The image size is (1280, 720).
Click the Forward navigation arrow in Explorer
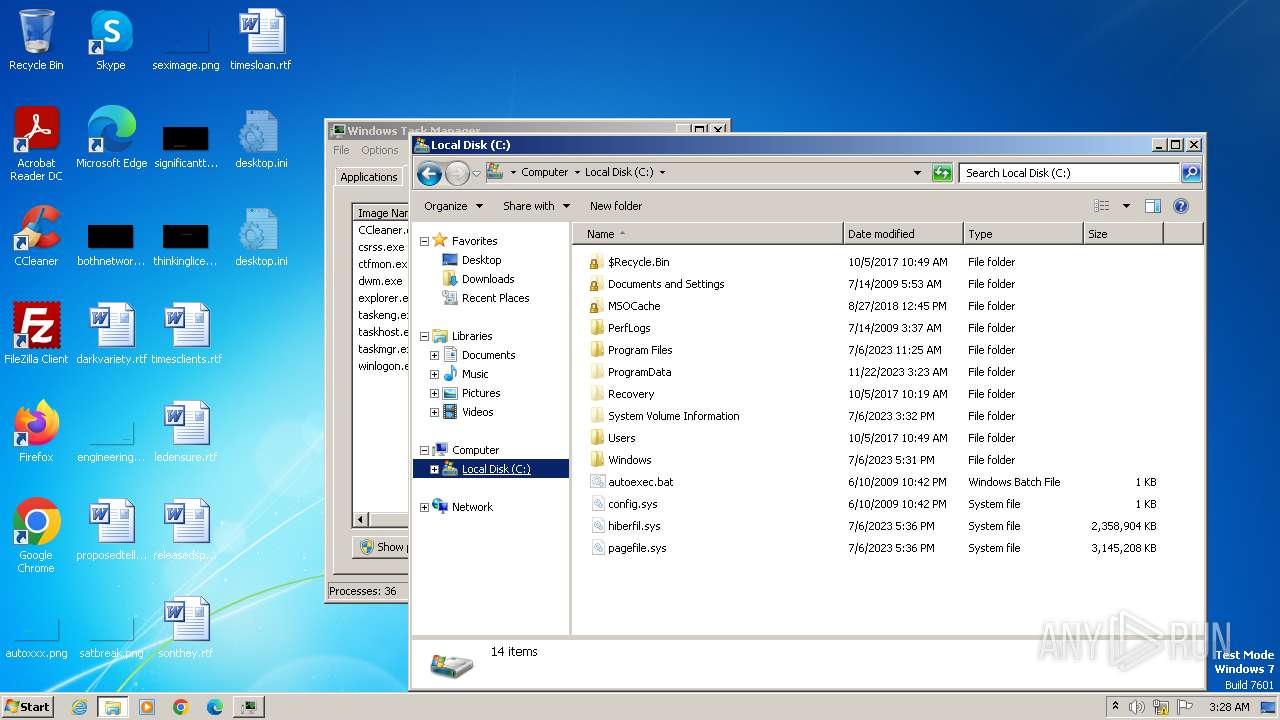point(457,173)
